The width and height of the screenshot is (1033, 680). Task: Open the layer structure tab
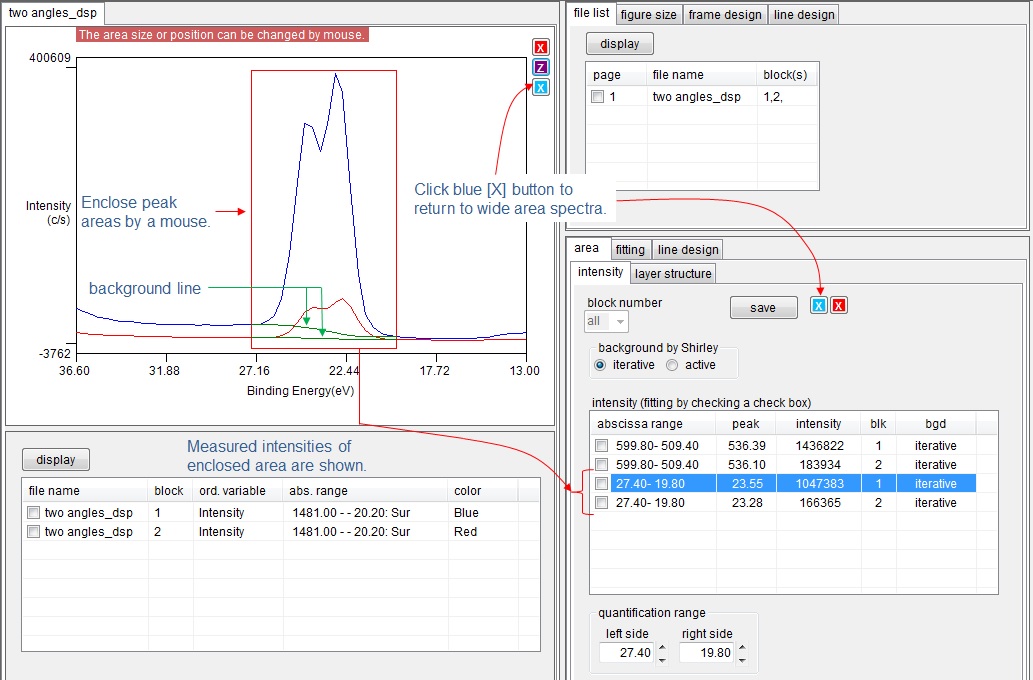pos(672,273)
